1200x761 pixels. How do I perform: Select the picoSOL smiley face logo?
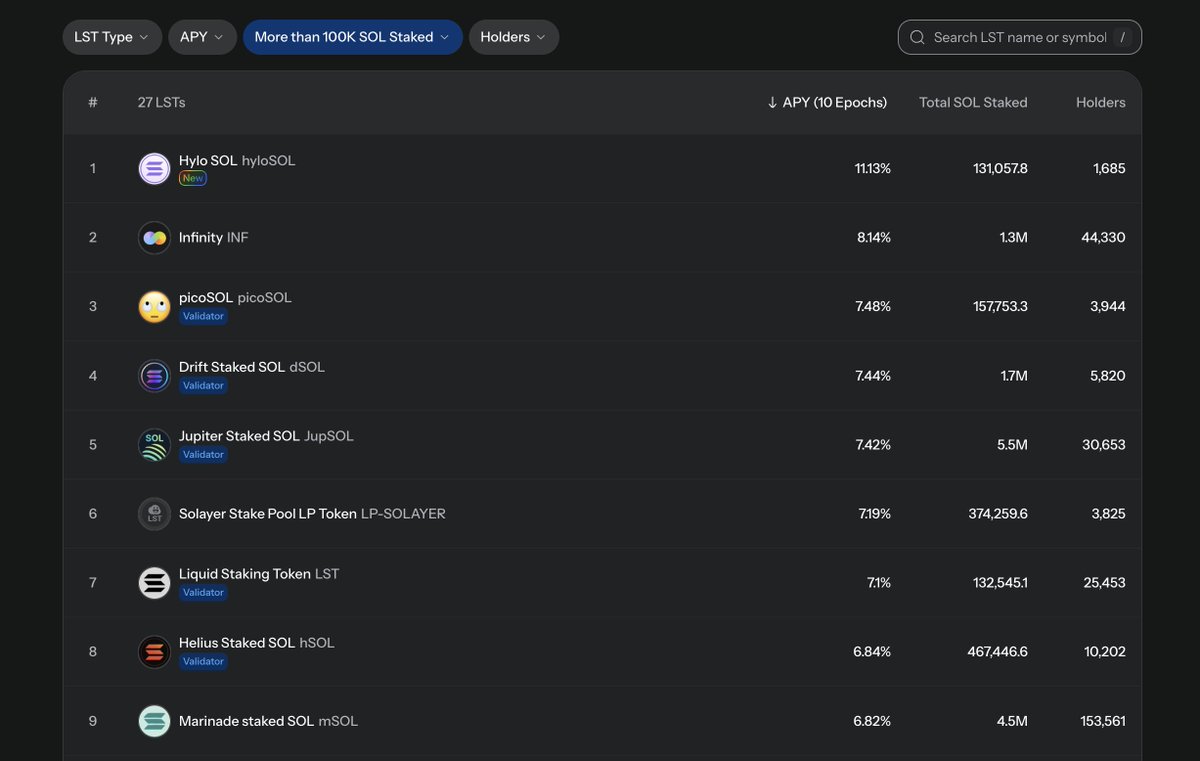click(154, 306)
